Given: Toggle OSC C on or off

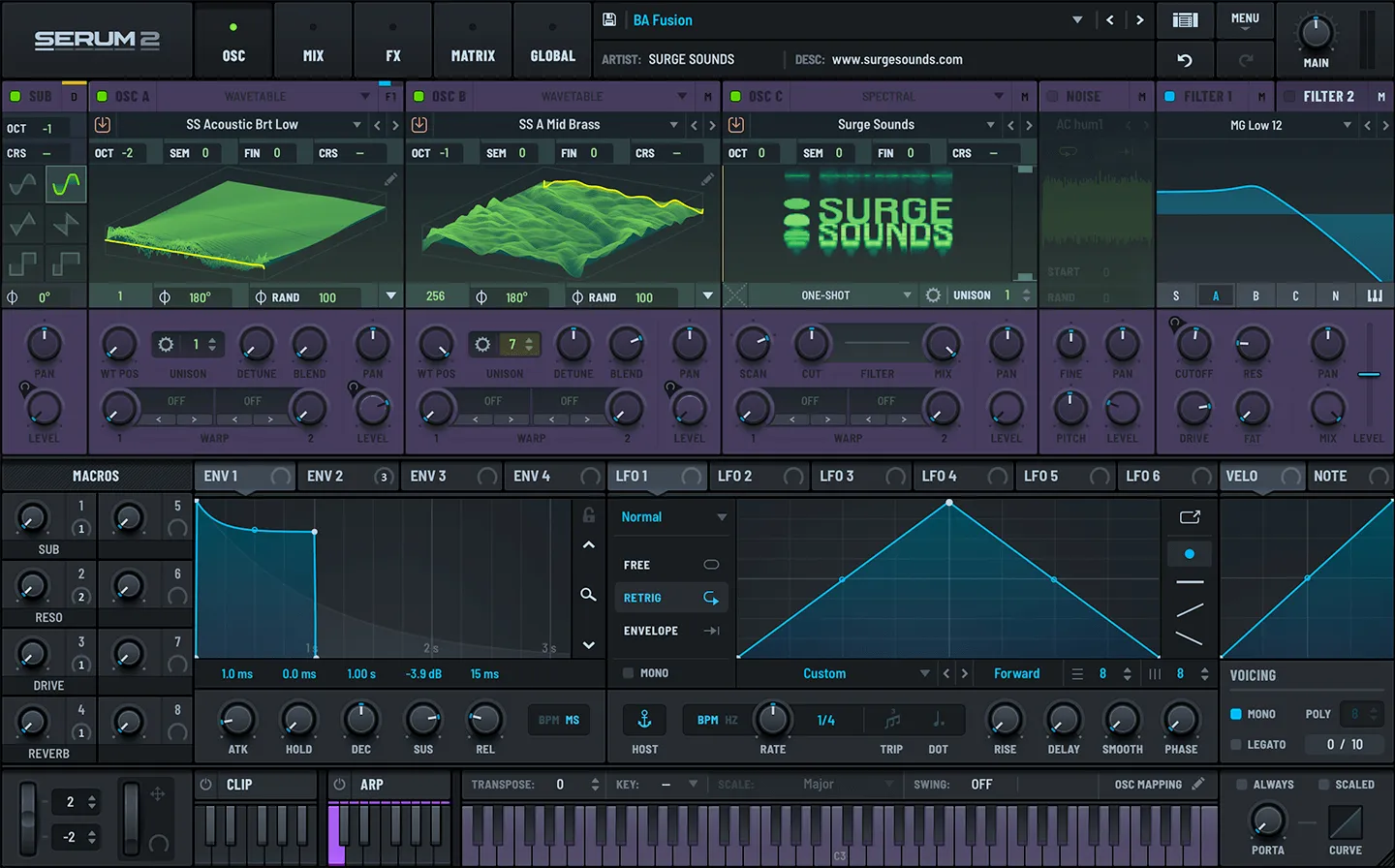Looking at the screenshot, I should tap(735, 96).
